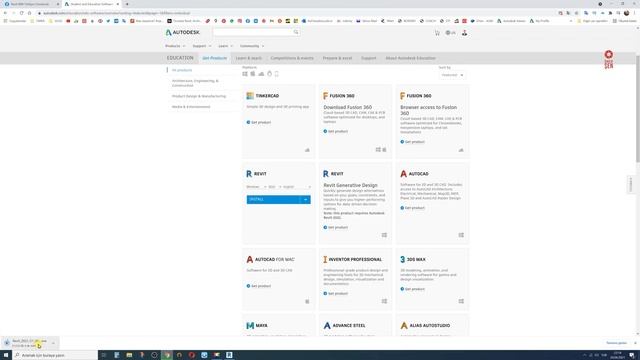Click the EDUCATION heading link
Viewport: 640px width, 360px height.
180,58
